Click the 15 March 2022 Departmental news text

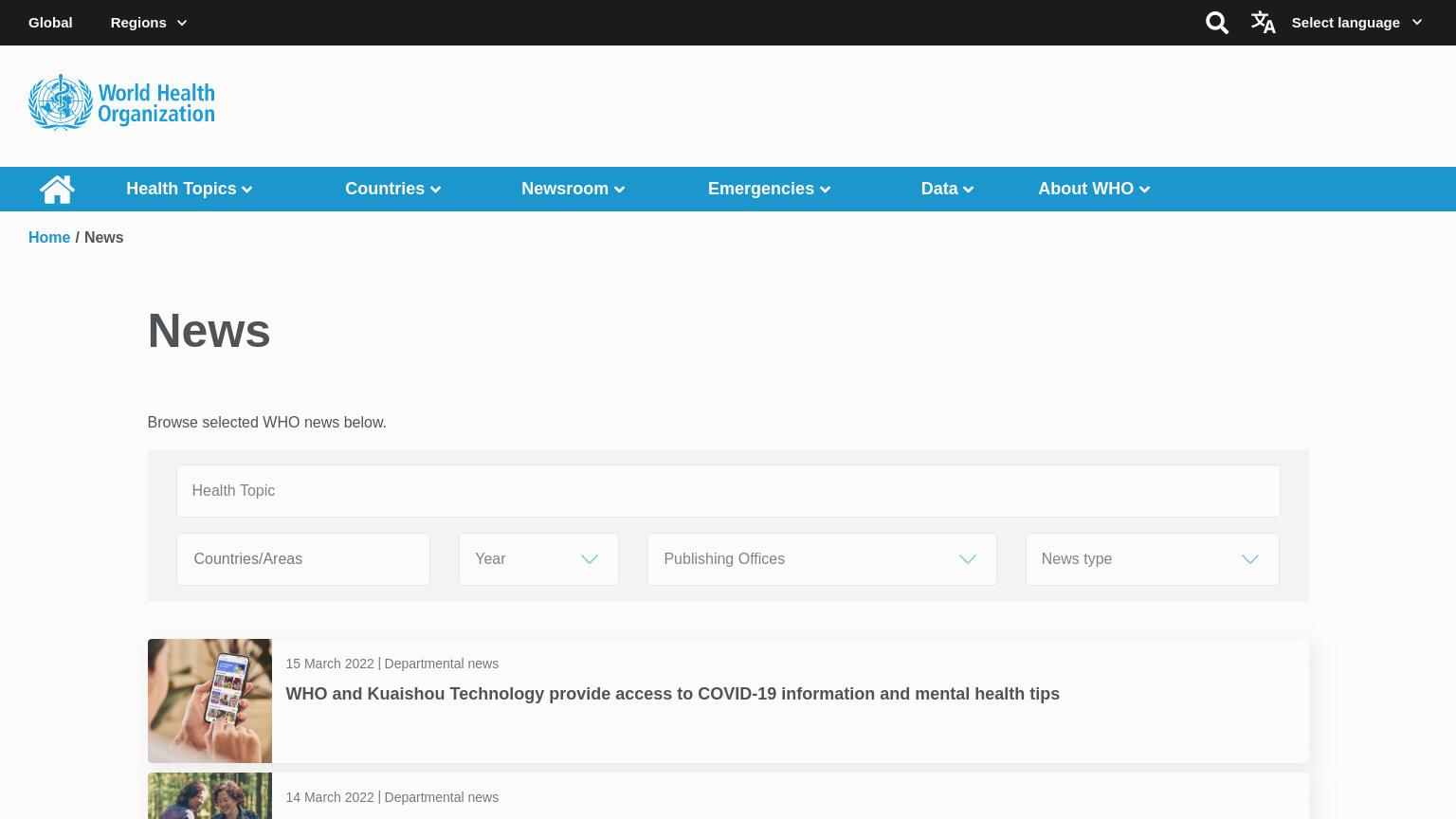pos(392,664)
